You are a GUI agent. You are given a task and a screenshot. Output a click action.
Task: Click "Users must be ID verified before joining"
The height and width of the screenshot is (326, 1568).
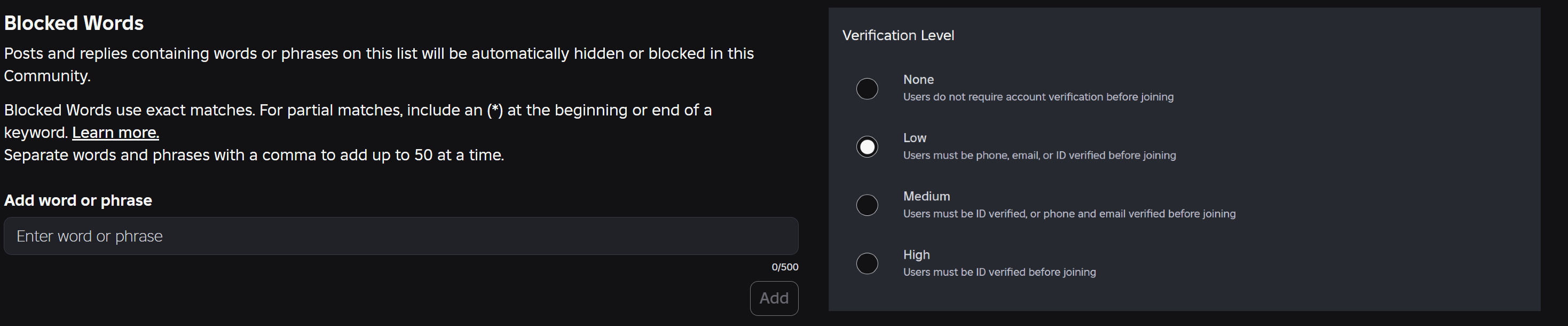click(999, 273)
